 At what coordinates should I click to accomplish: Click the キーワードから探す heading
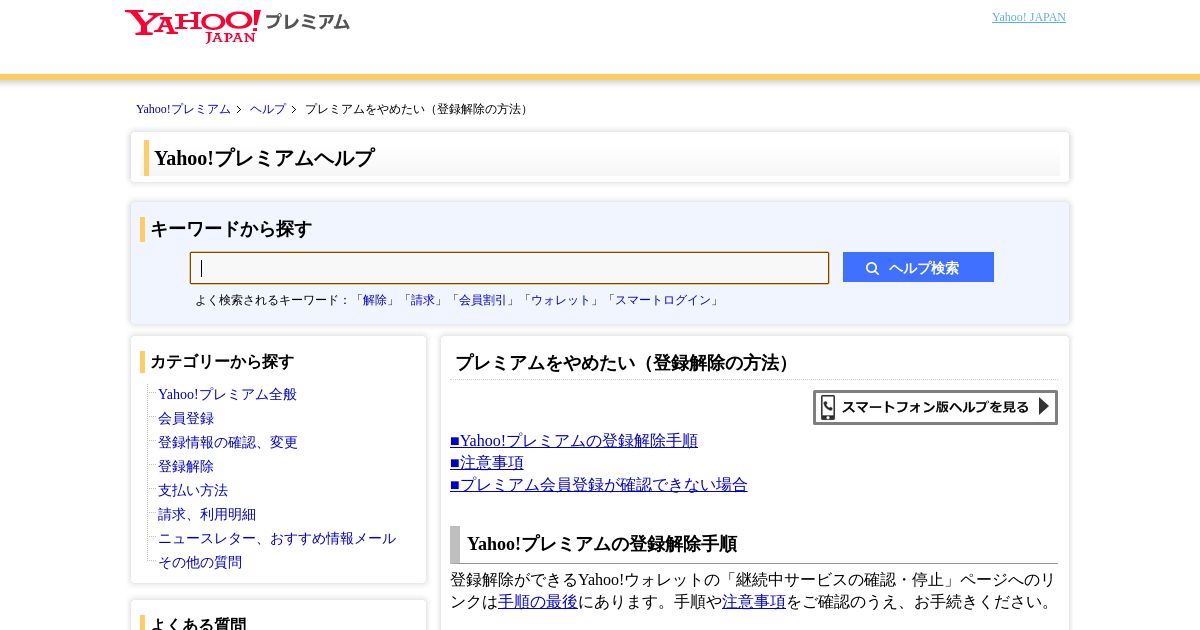tap(231, 229)
